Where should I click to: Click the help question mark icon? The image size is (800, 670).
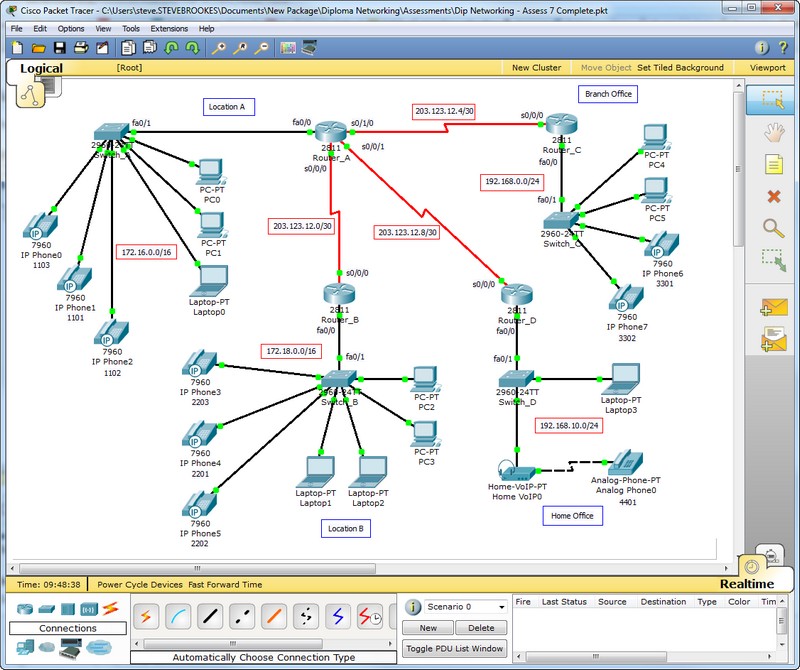783,48
